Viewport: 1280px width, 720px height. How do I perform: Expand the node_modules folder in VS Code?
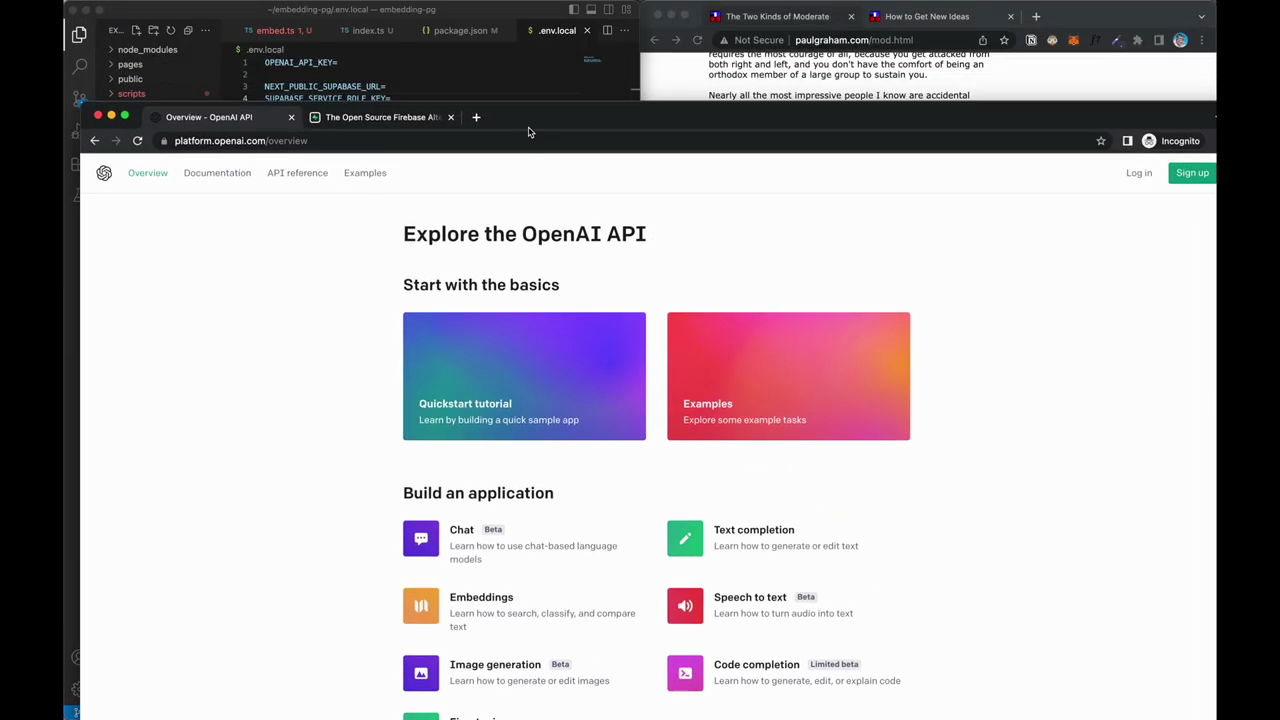147,49
